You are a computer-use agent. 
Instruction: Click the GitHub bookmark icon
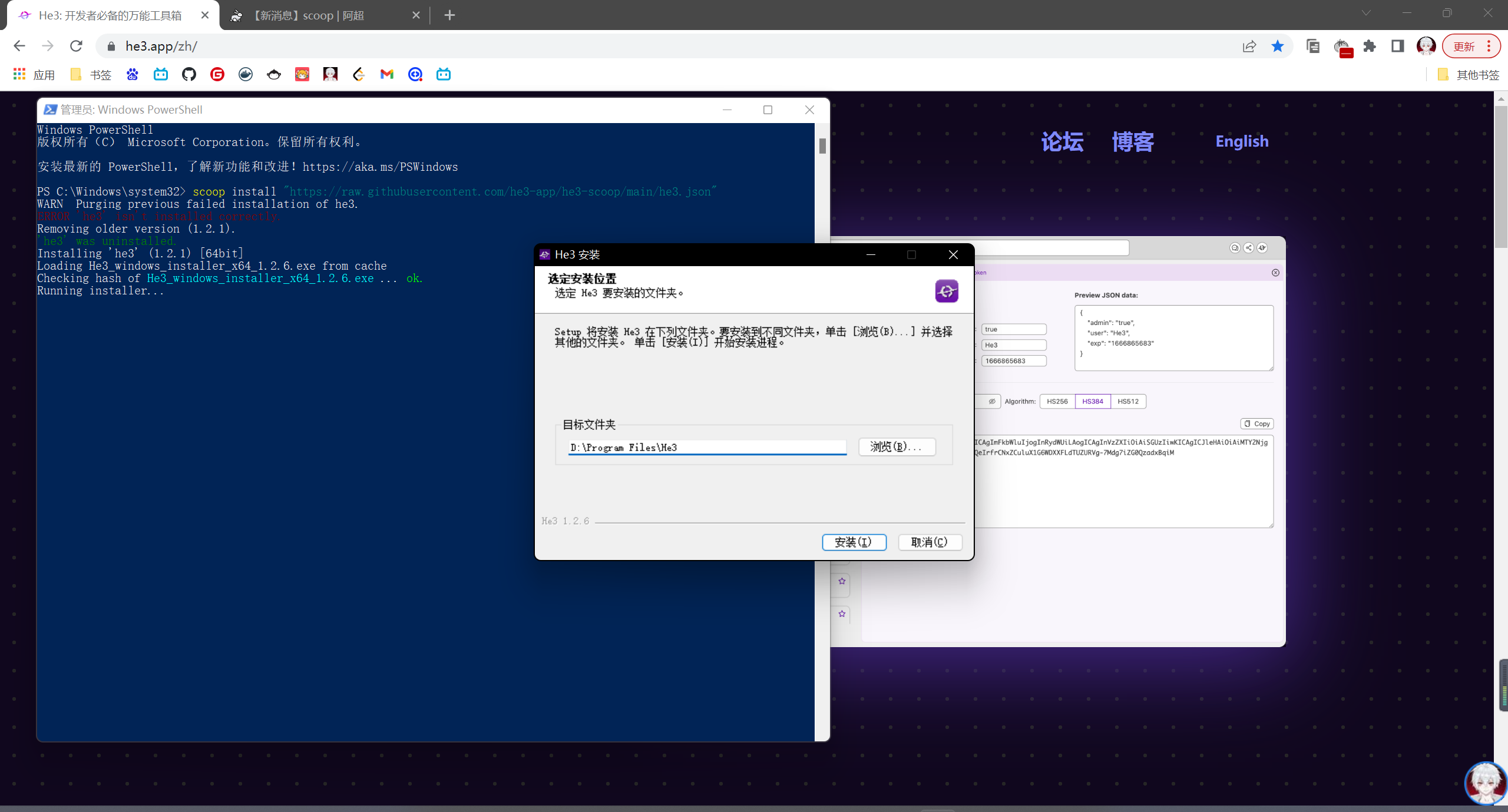click(189, 74)
